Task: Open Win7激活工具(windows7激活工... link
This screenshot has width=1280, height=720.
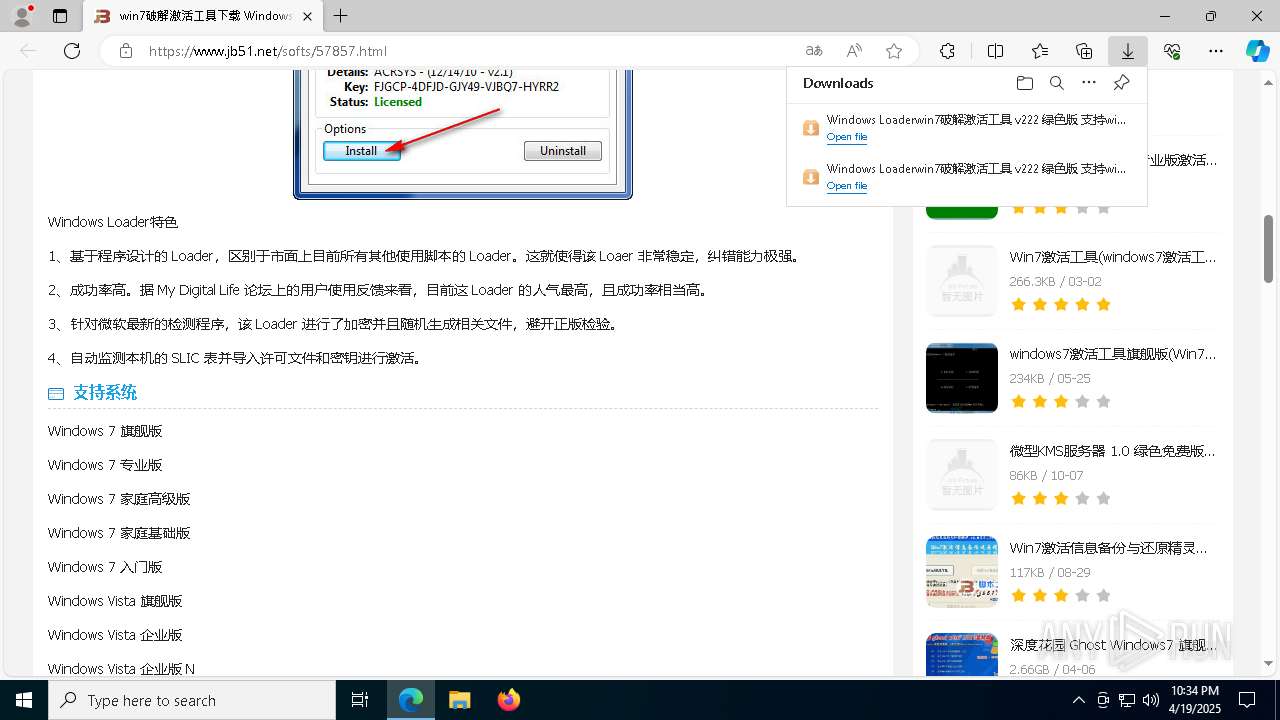Action: coord(1113,257)
